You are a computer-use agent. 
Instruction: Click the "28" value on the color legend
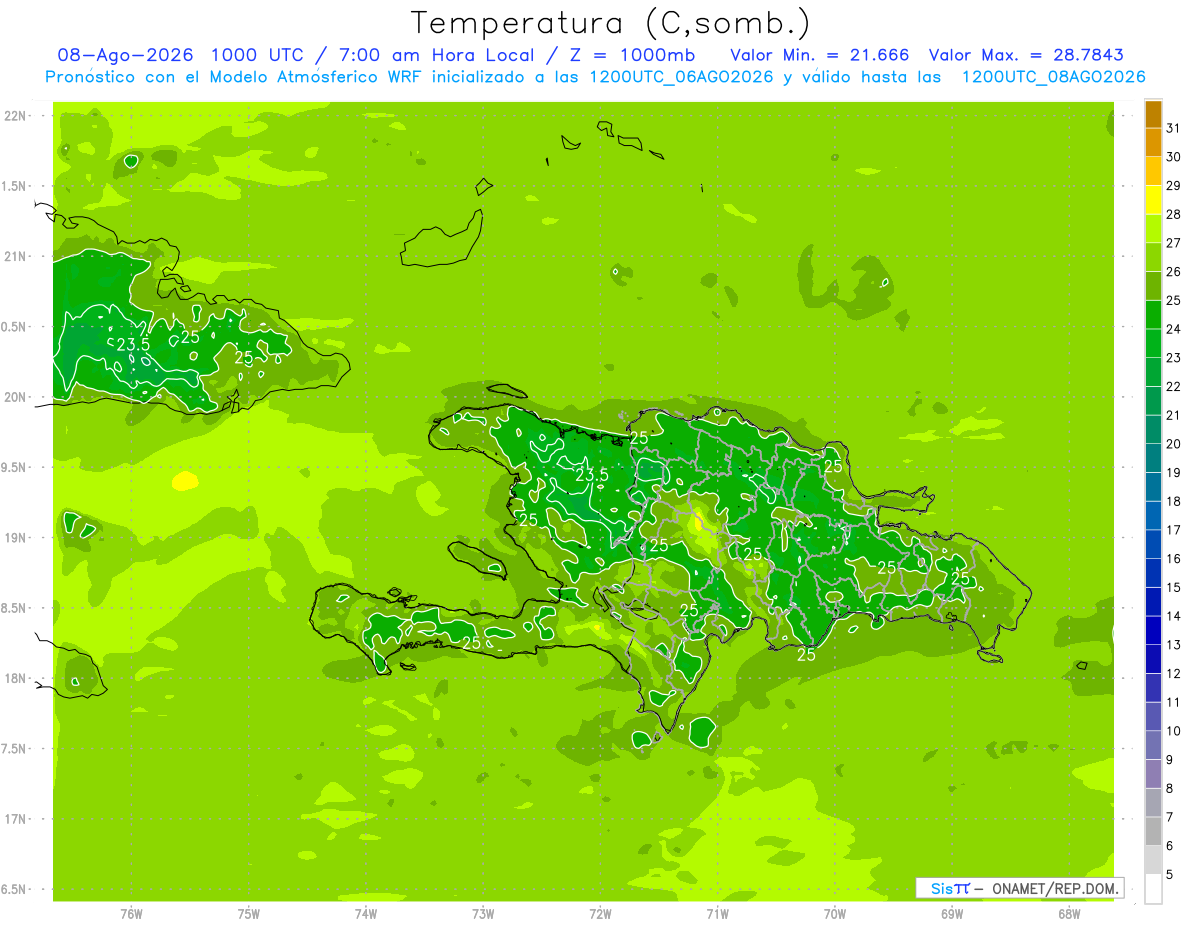(1173, 214)
